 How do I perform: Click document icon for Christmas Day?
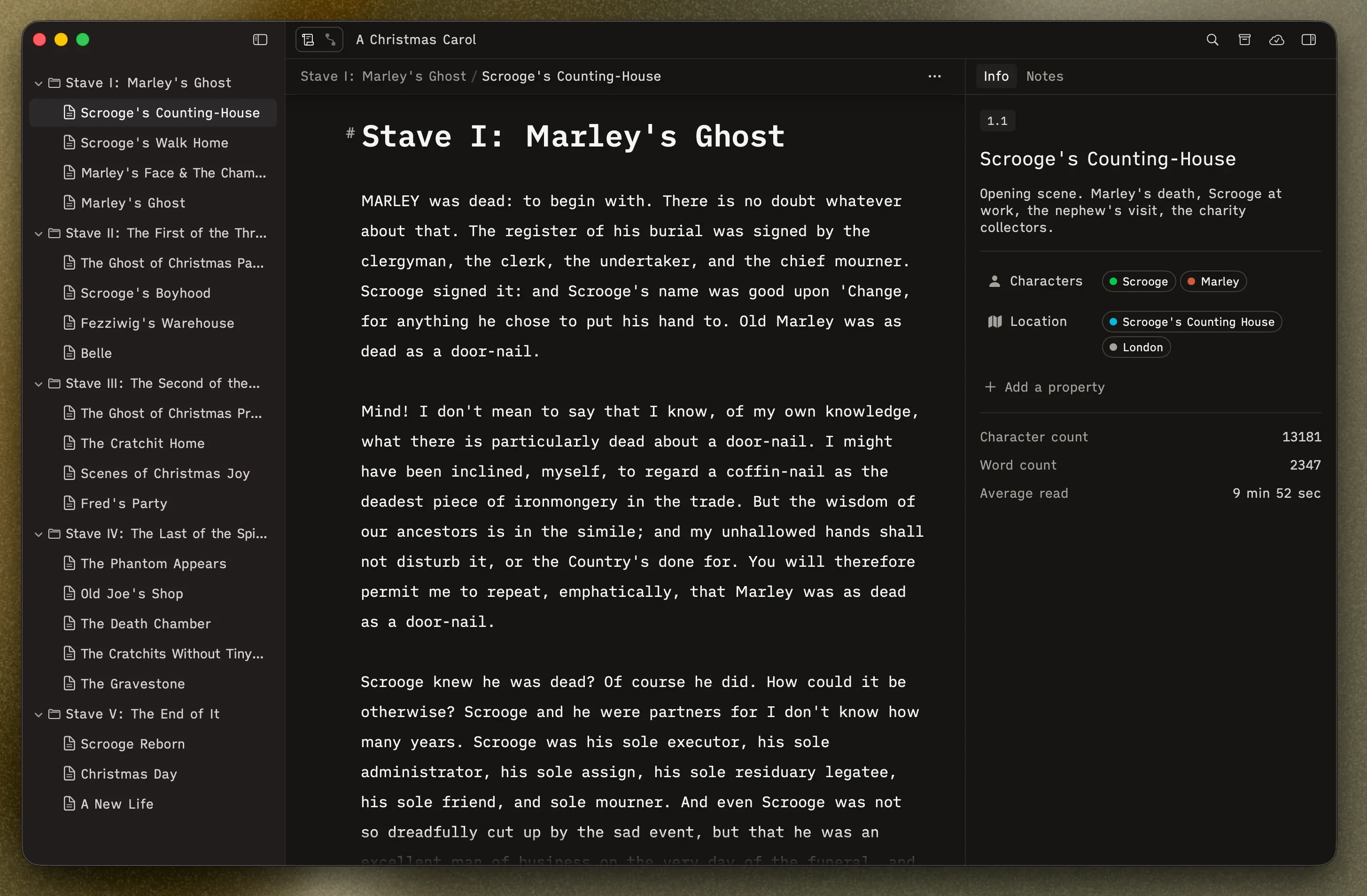click(x=69, y=773)
